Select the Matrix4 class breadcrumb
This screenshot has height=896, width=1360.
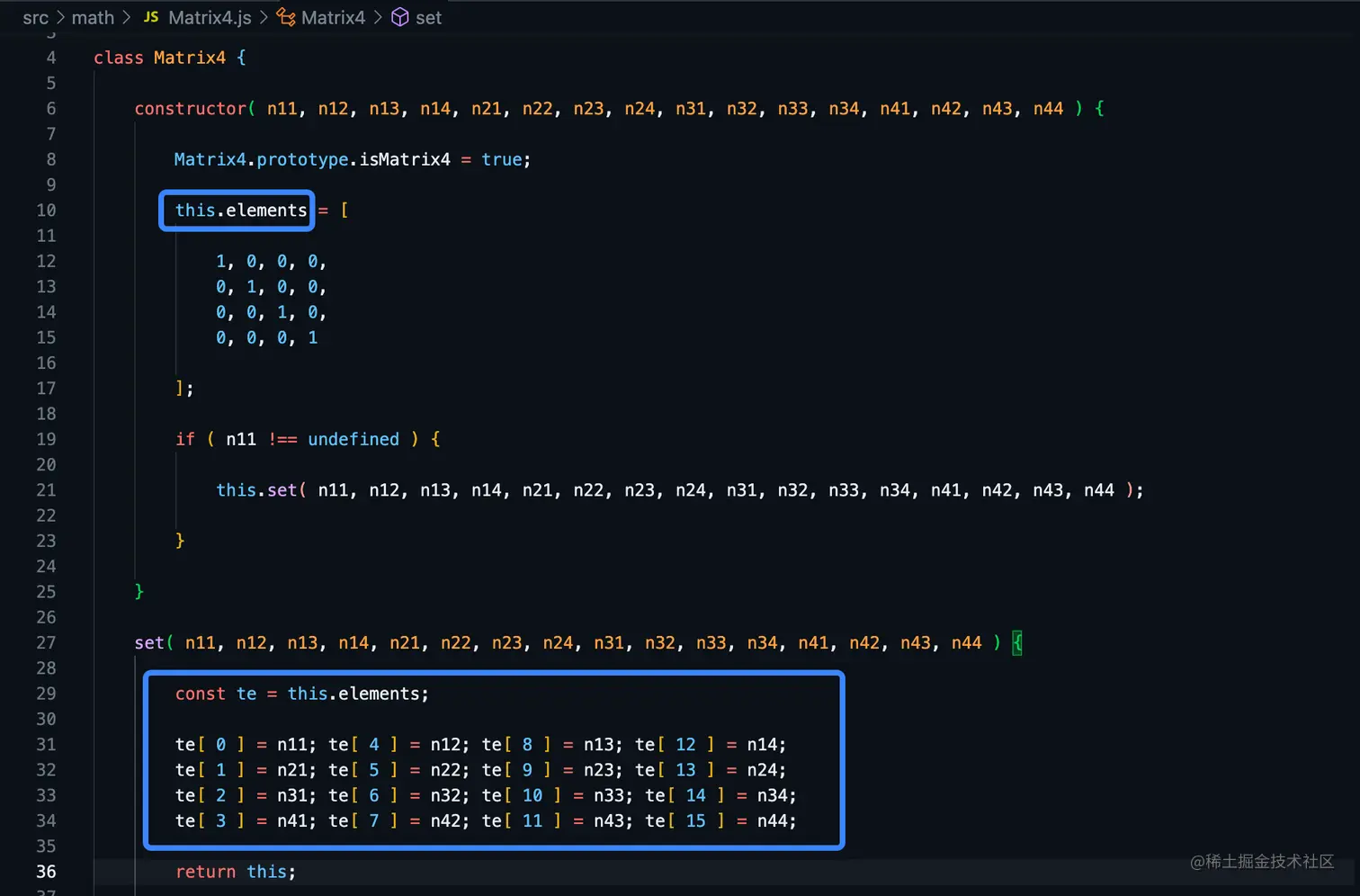(333, 18)
